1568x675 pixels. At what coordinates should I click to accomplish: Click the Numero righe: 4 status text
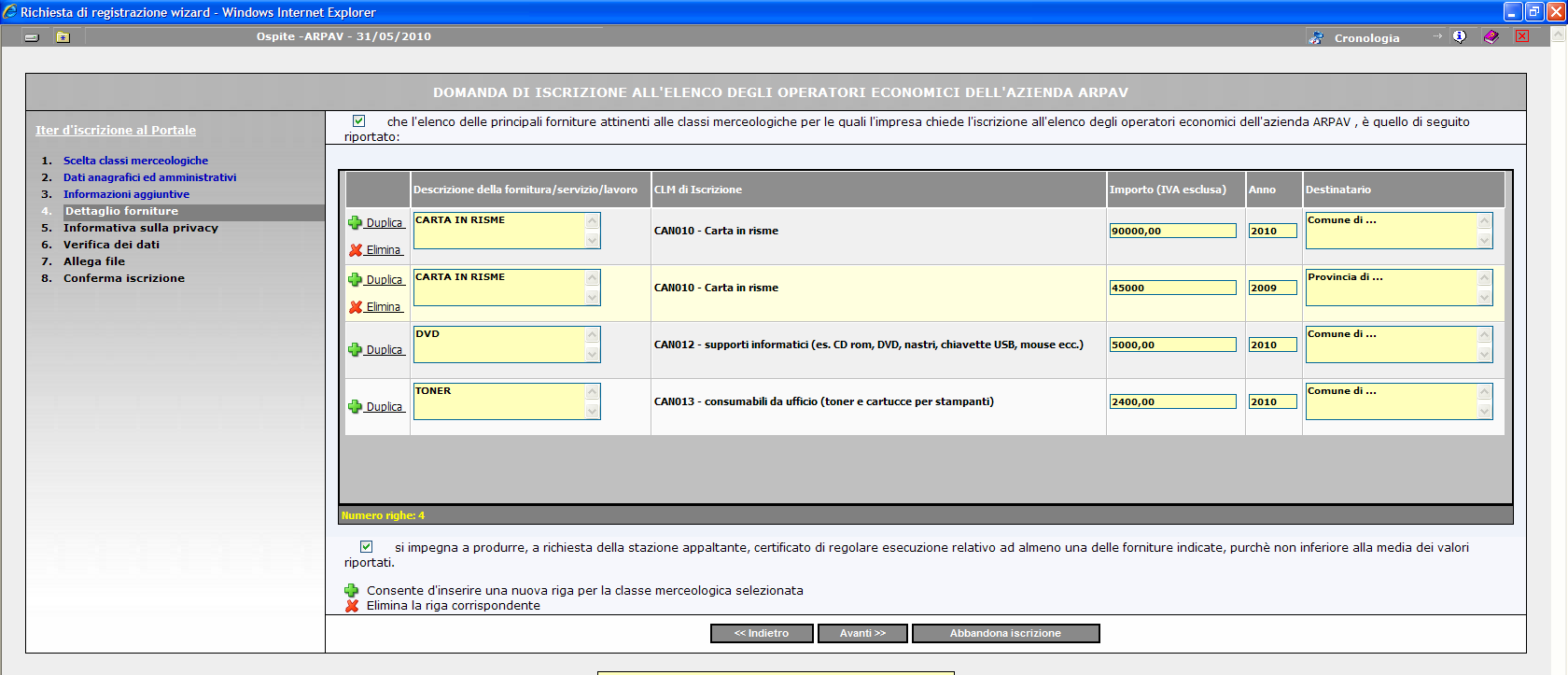(x=383, y=515)
